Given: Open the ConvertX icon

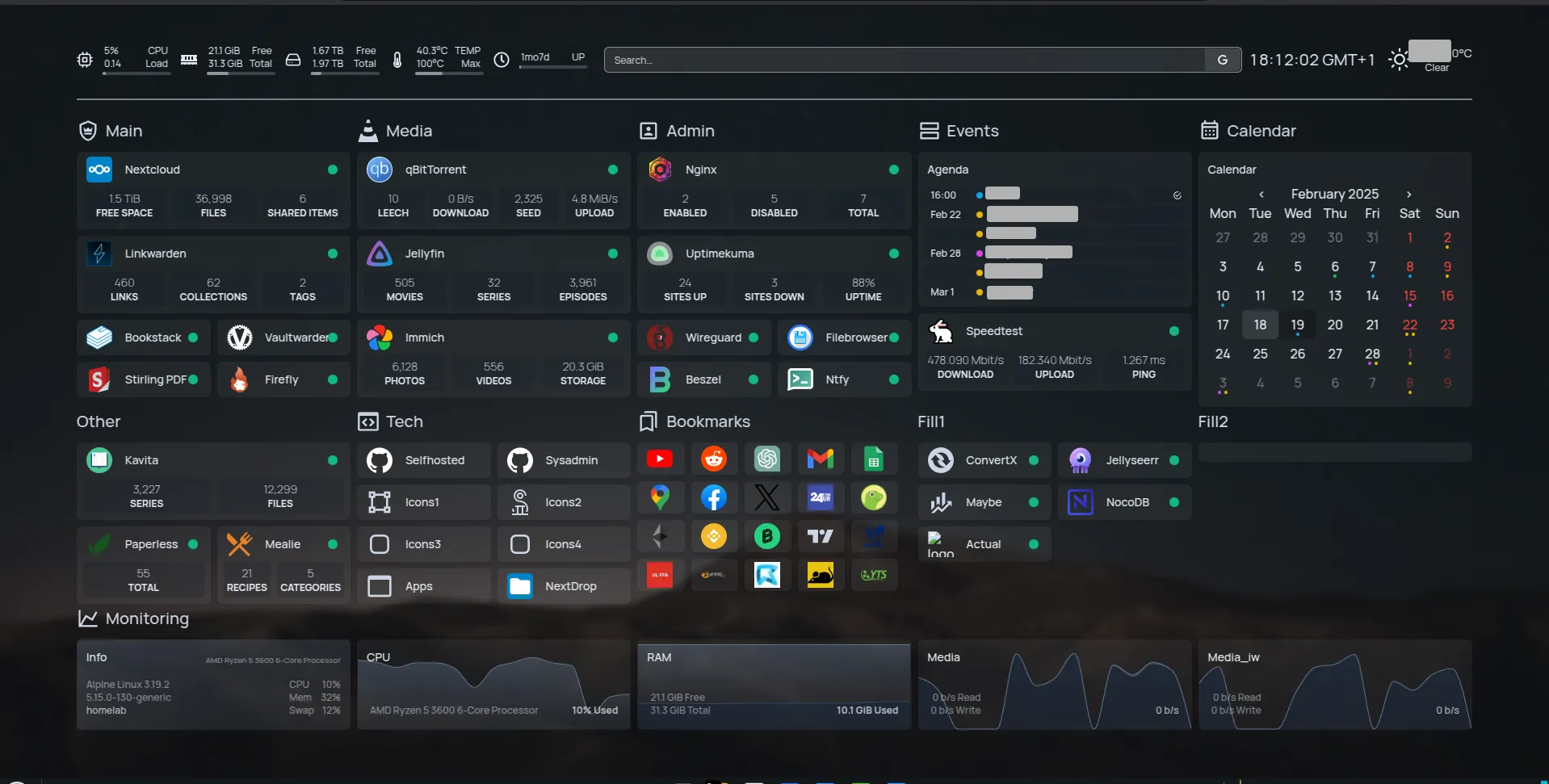Looking at the screenshot, I should coord(941,460).
